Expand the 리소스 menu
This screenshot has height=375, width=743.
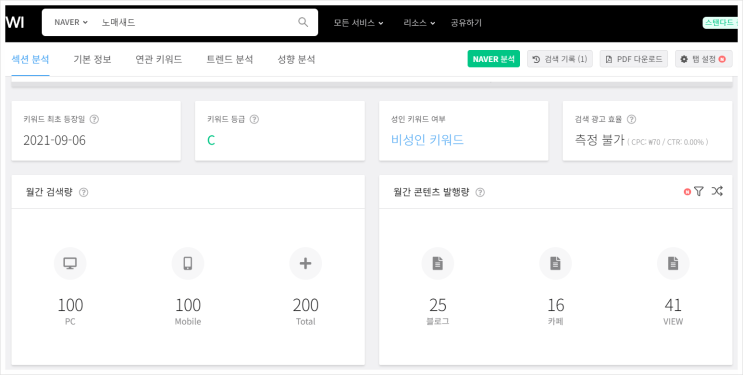[419, 23]
